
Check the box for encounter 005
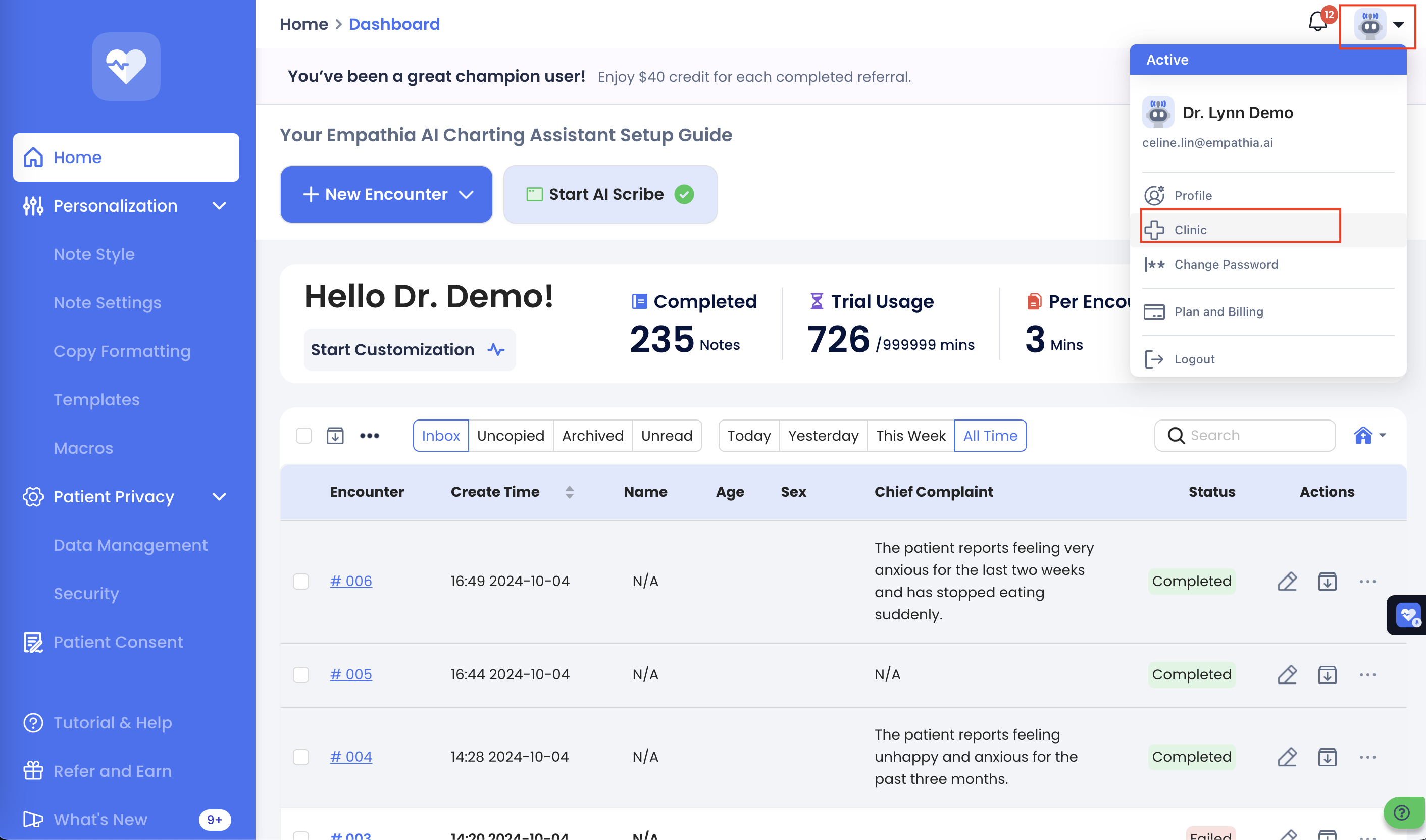click(x=301, y=675)
